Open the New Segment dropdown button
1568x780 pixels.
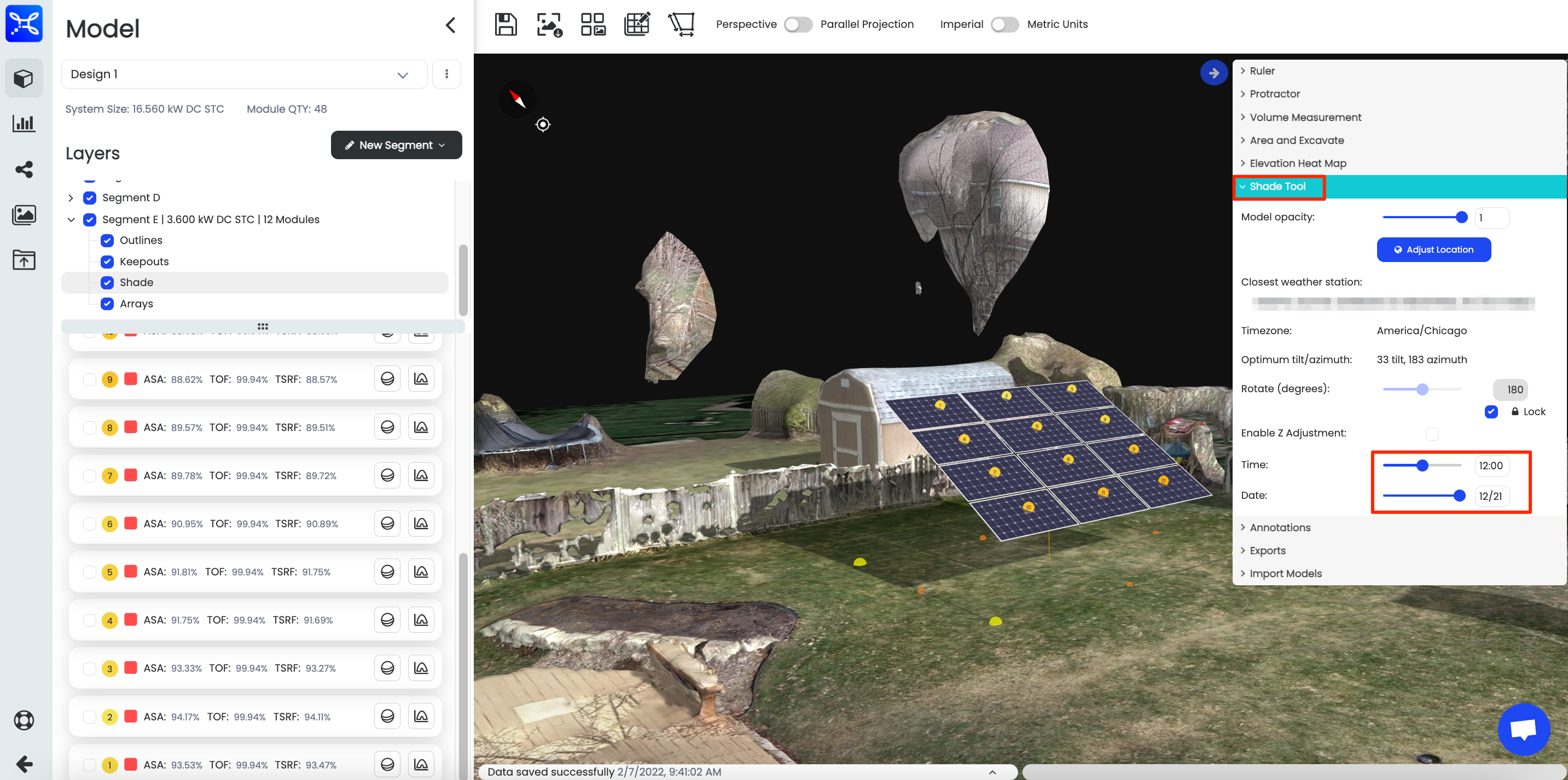click(396, 145)
